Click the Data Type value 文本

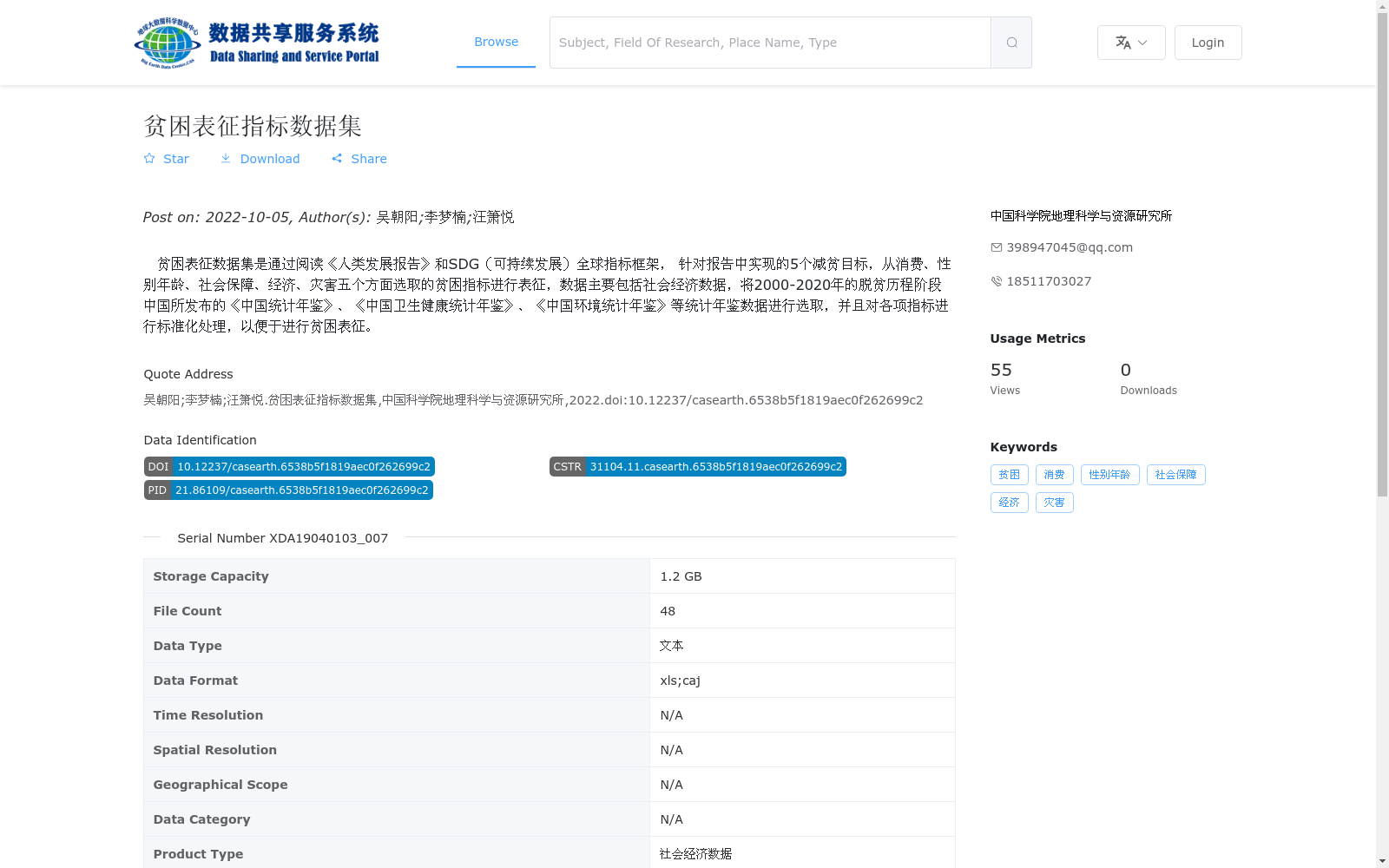(671, 646)
